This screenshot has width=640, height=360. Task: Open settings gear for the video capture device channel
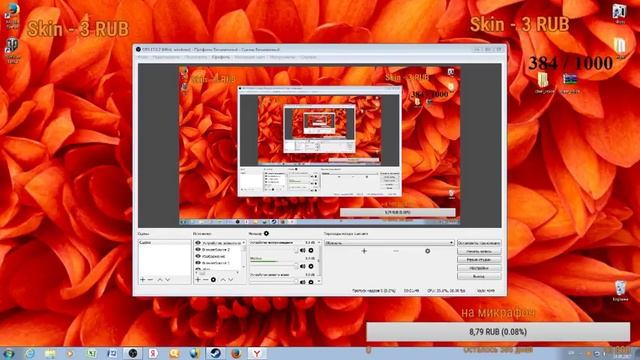coord(311,282)
